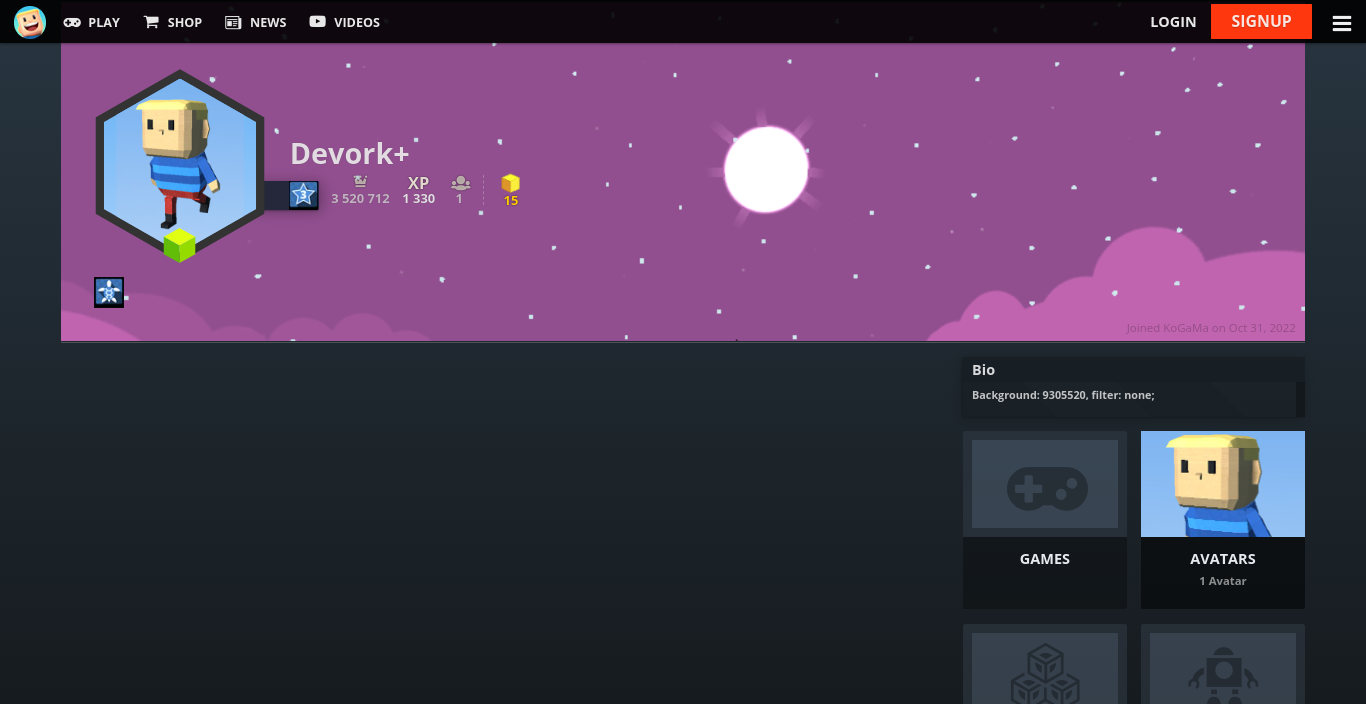Click the badge icon below the avatar
The image size is (1366, 704).
[109, 292]
